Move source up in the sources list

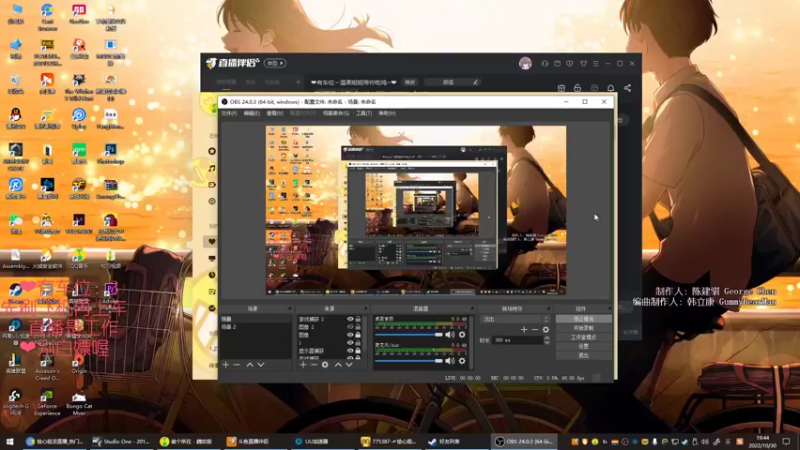(338, 365)
